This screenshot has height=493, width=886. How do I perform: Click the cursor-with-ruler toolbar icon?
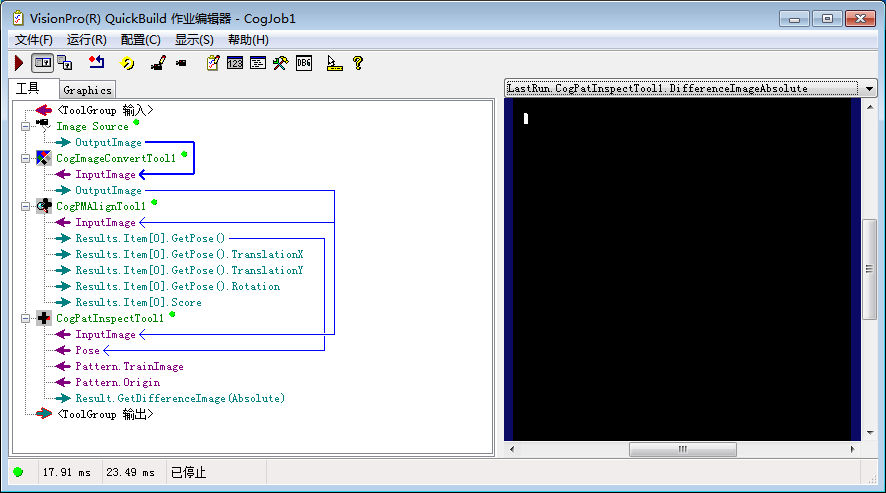pos(335,63)
